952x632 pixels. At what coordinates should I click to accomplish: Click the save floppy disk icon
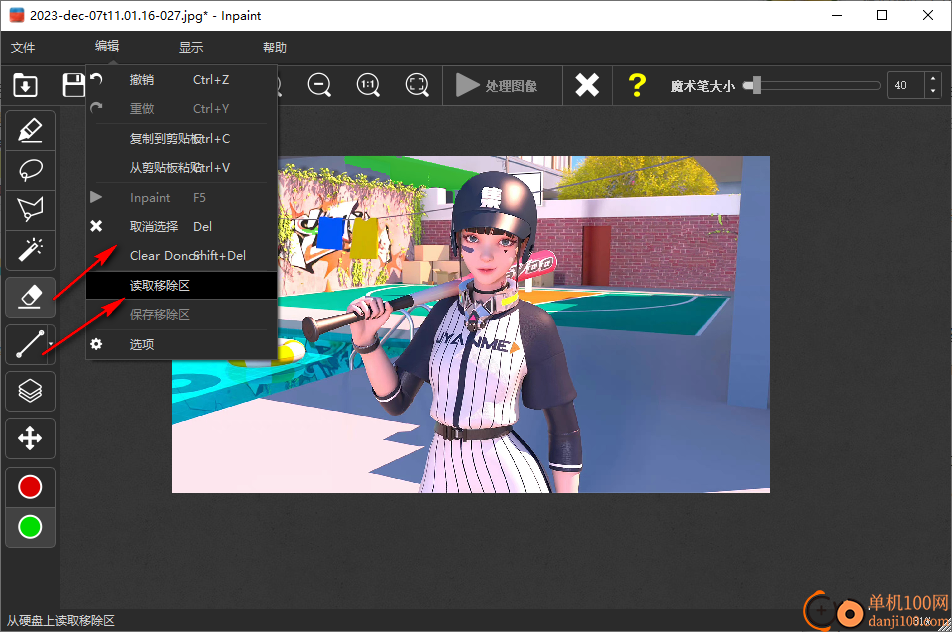(73, 85)
